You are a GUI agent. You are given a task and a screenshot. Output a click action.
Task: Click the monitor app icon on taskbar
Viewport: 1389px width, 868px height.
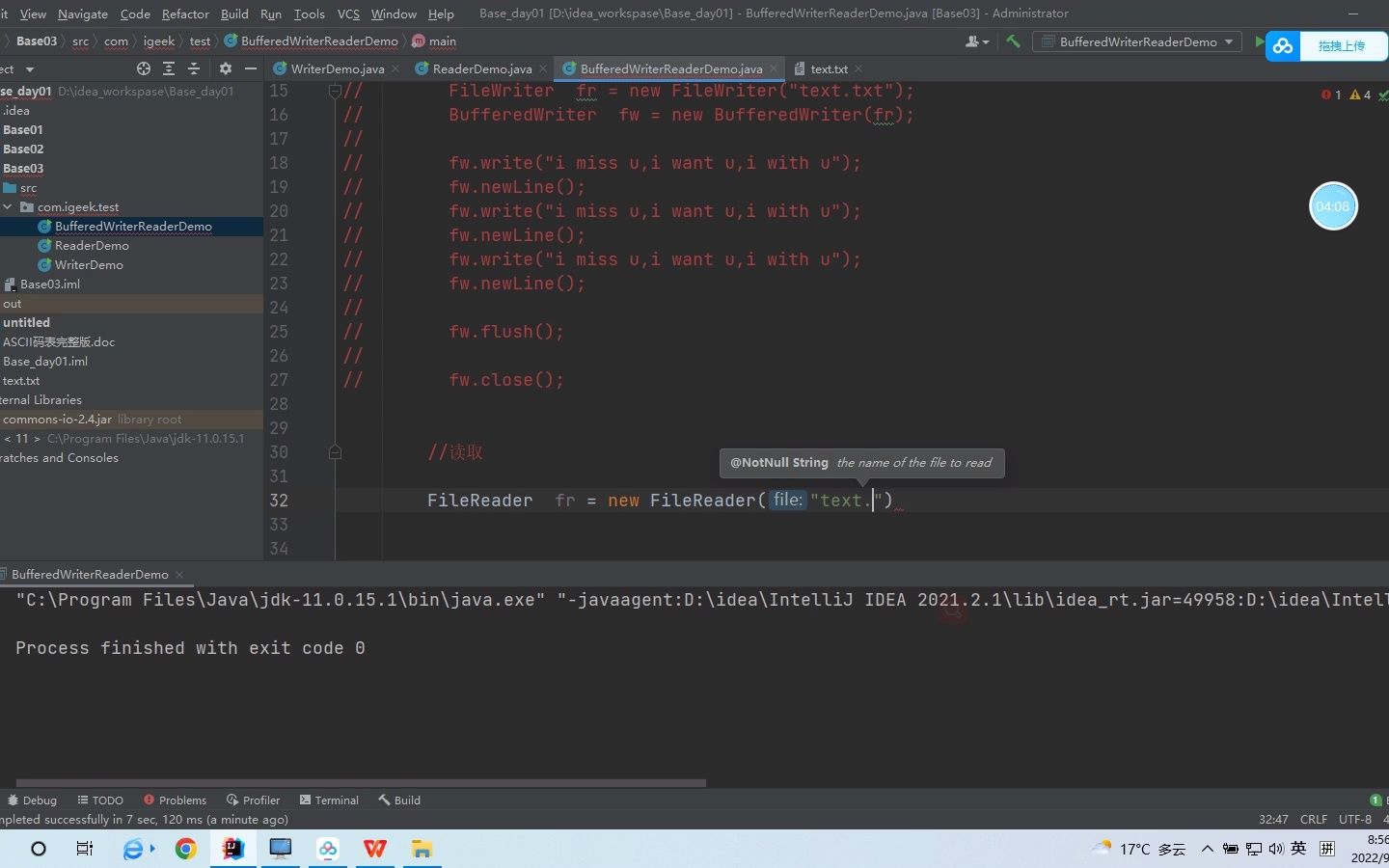pyautogui.click(x=281, y=849)
